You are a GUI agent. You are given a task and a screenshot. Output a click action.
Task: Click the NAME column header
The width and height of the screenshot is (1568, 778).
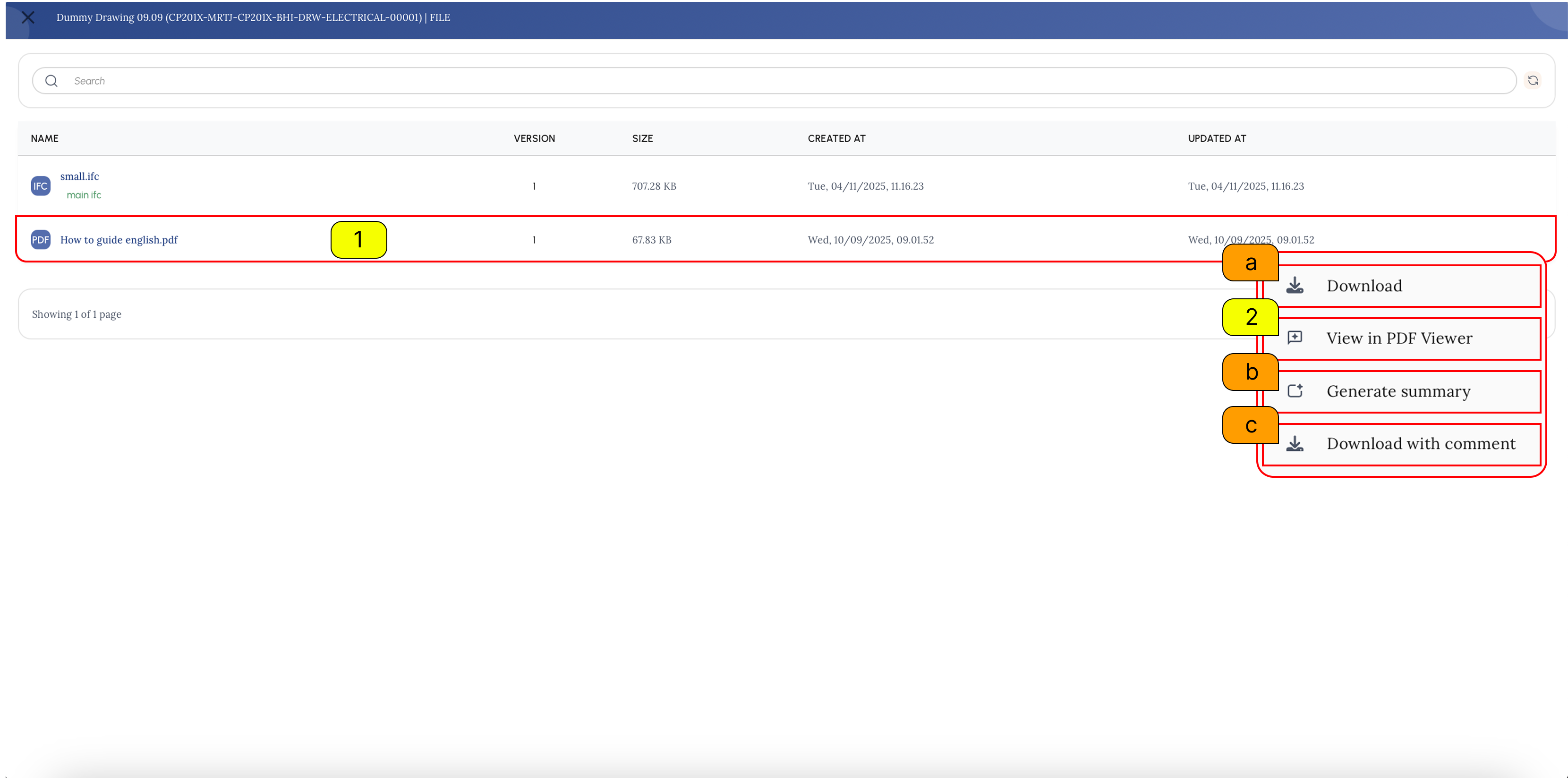44,139
